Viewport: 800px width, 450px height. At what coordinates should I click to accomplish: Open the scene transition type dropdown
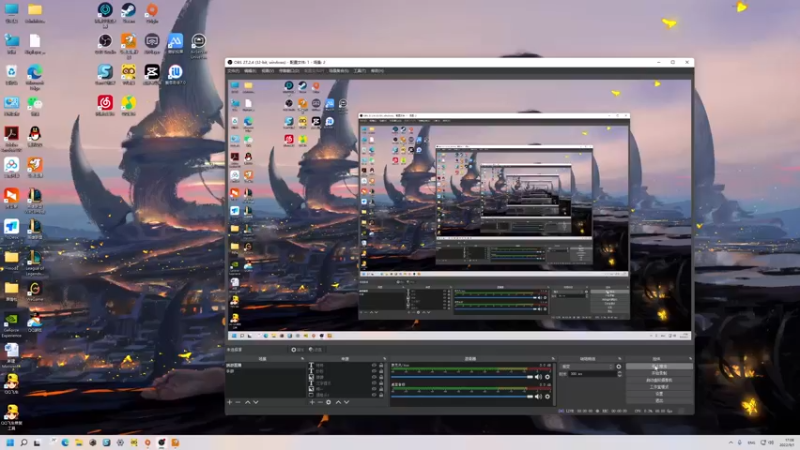(587, 366)
